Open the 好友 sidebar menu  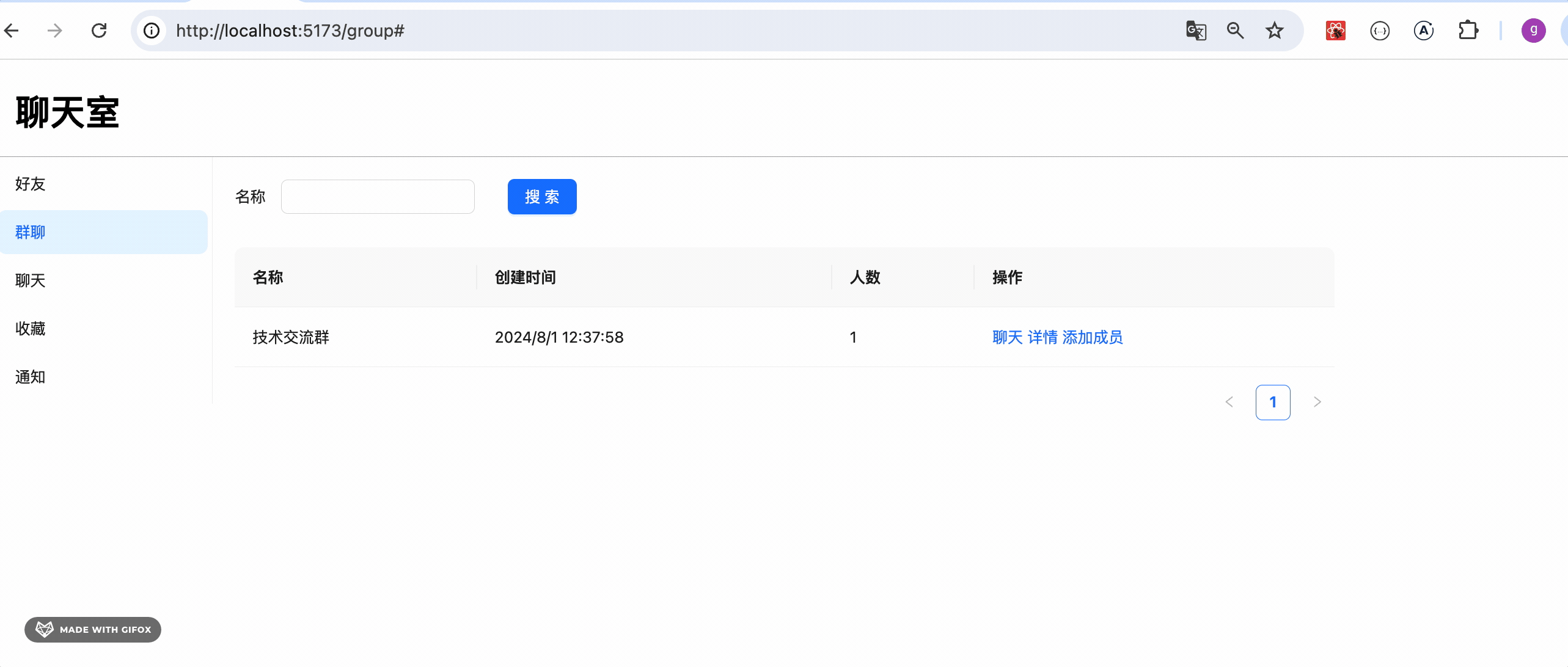tap(31, 184)
